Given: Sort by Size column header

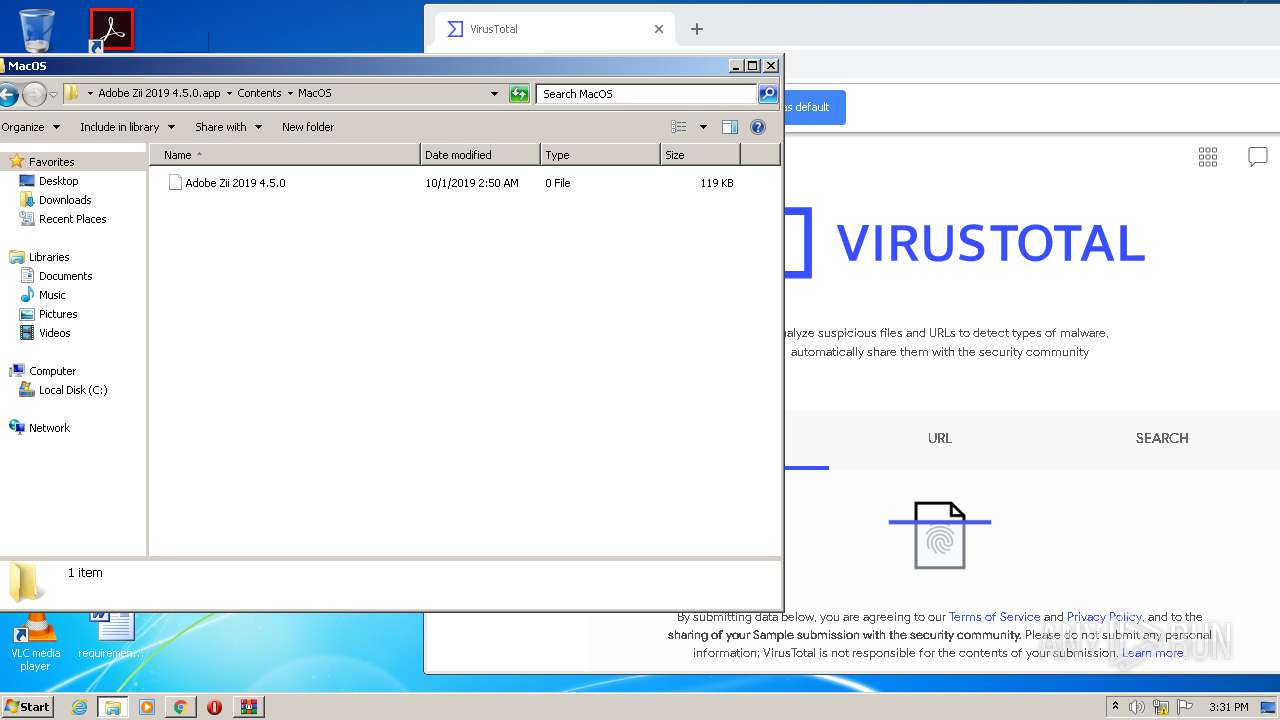Looking at the screenshot, I should click(x=701, y=155).
